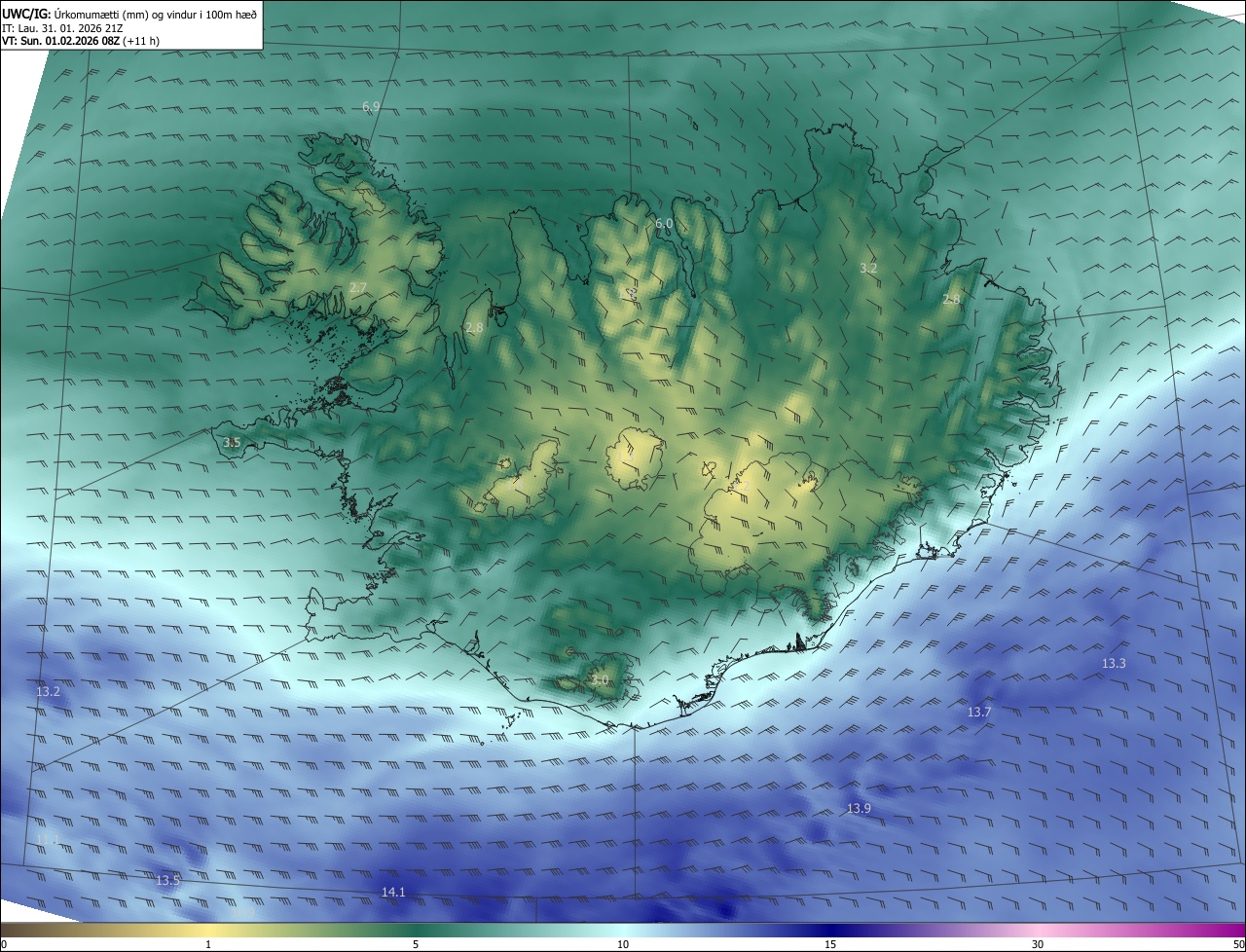Screen dimensions: 1246x952
Task: Click the '50' tick label on the color scale
Action: (1238, 944)
